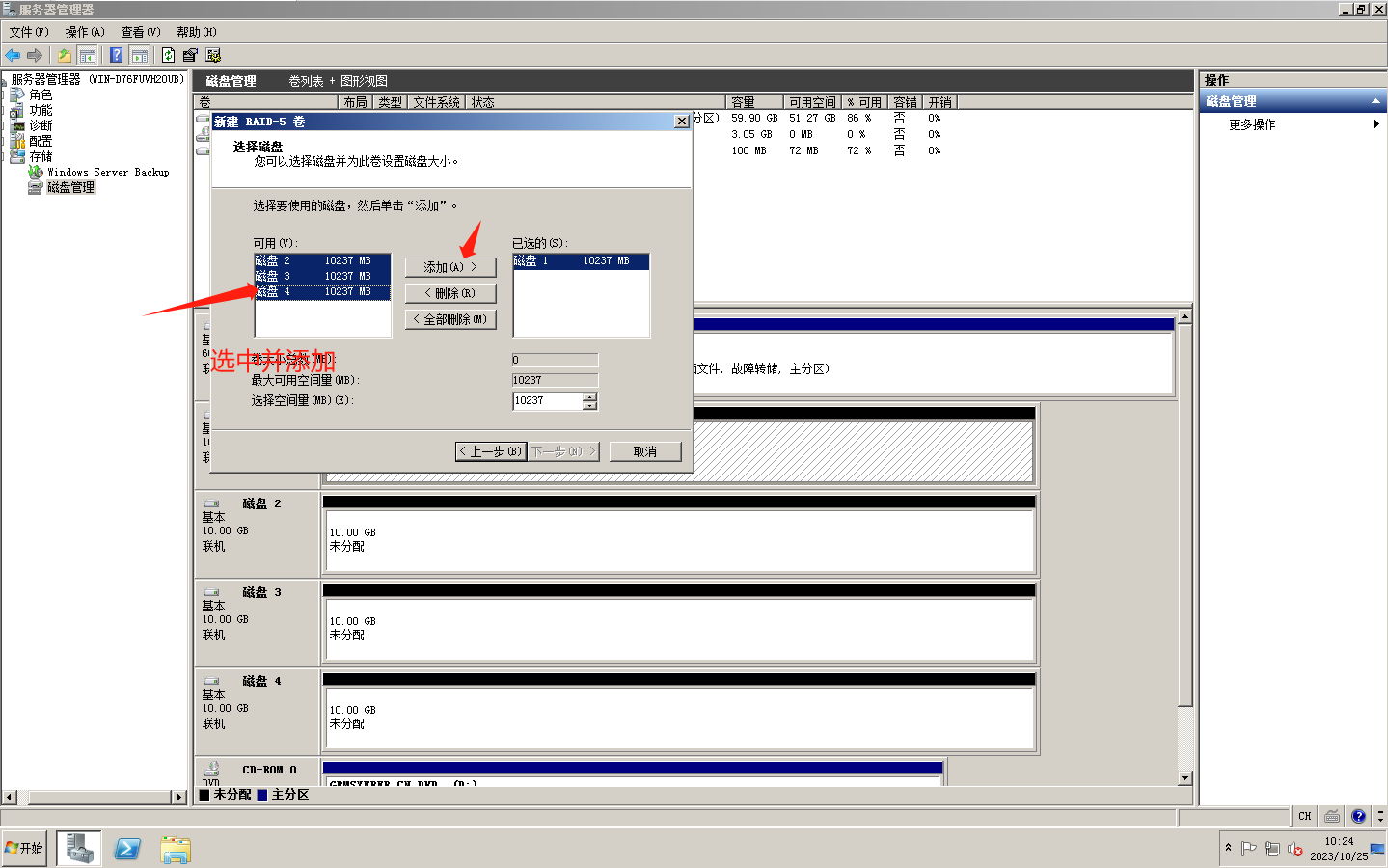This screenshot has height=868, width=1388.
Task: Click the 取消 button in the wizard
Action: coord(645,451)
